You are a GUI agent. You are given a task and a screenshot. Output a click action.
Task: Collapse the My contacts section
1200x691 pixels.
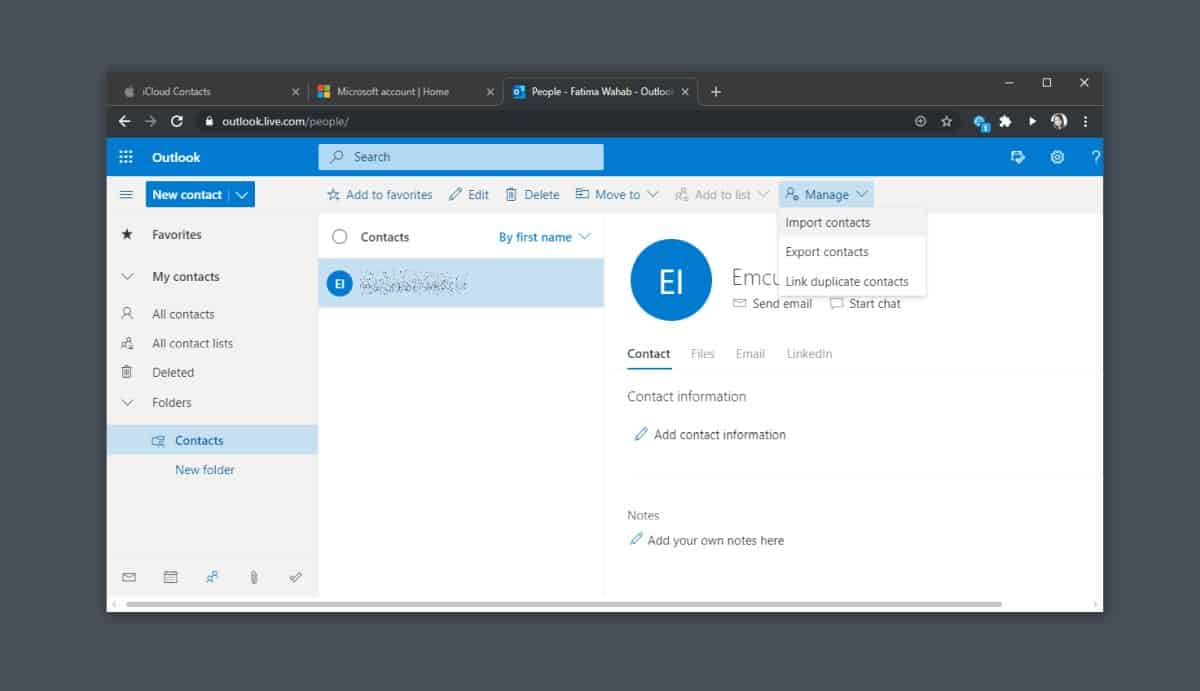(127, 277)
